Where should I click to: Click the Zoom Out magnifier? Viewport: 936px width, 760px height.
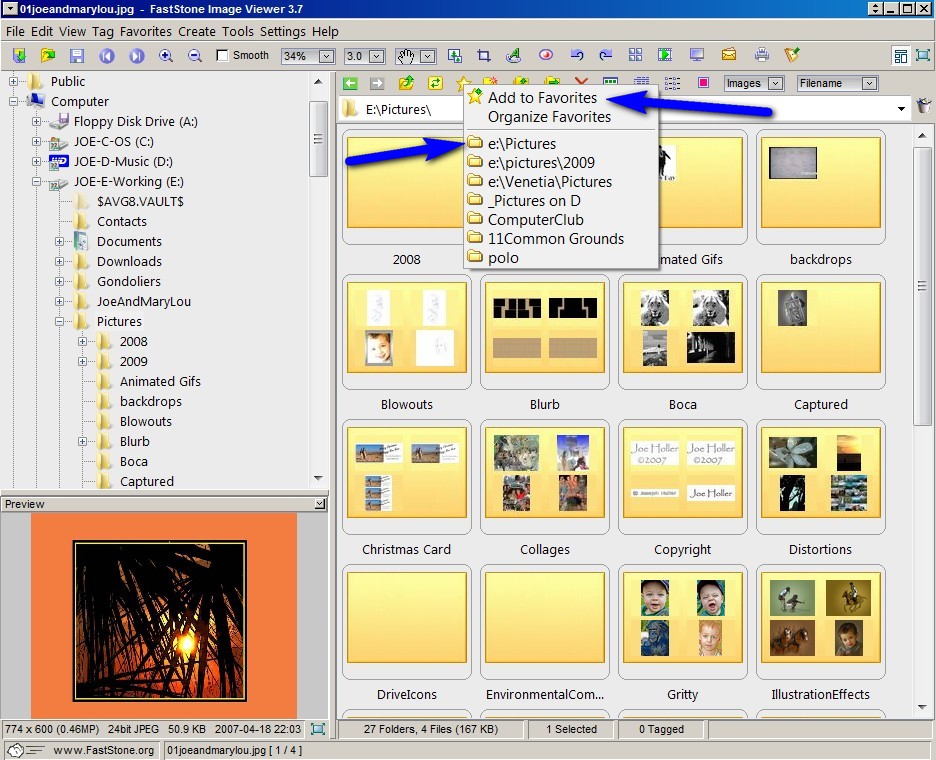coord(195,56)
